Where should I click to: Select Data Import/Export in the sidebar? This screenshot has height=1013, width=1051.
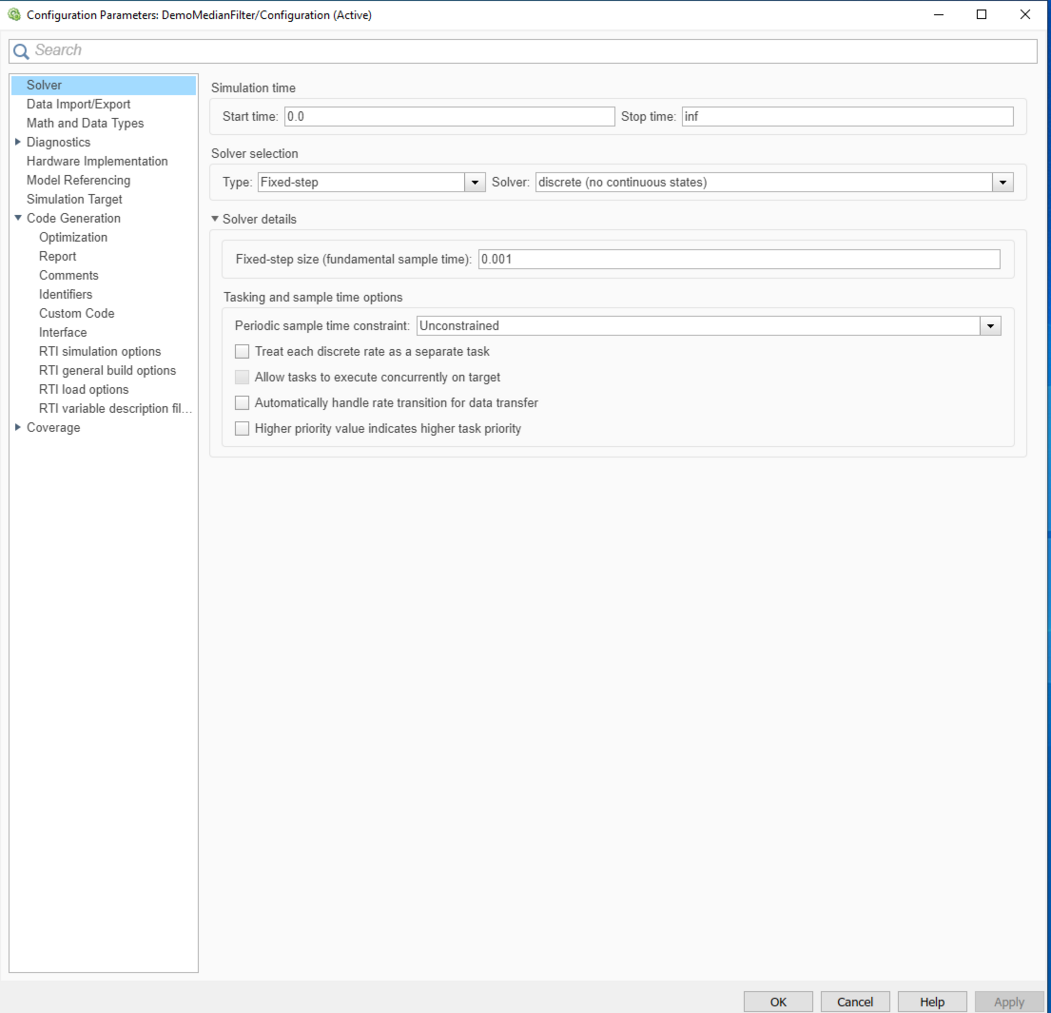(78, 104)
